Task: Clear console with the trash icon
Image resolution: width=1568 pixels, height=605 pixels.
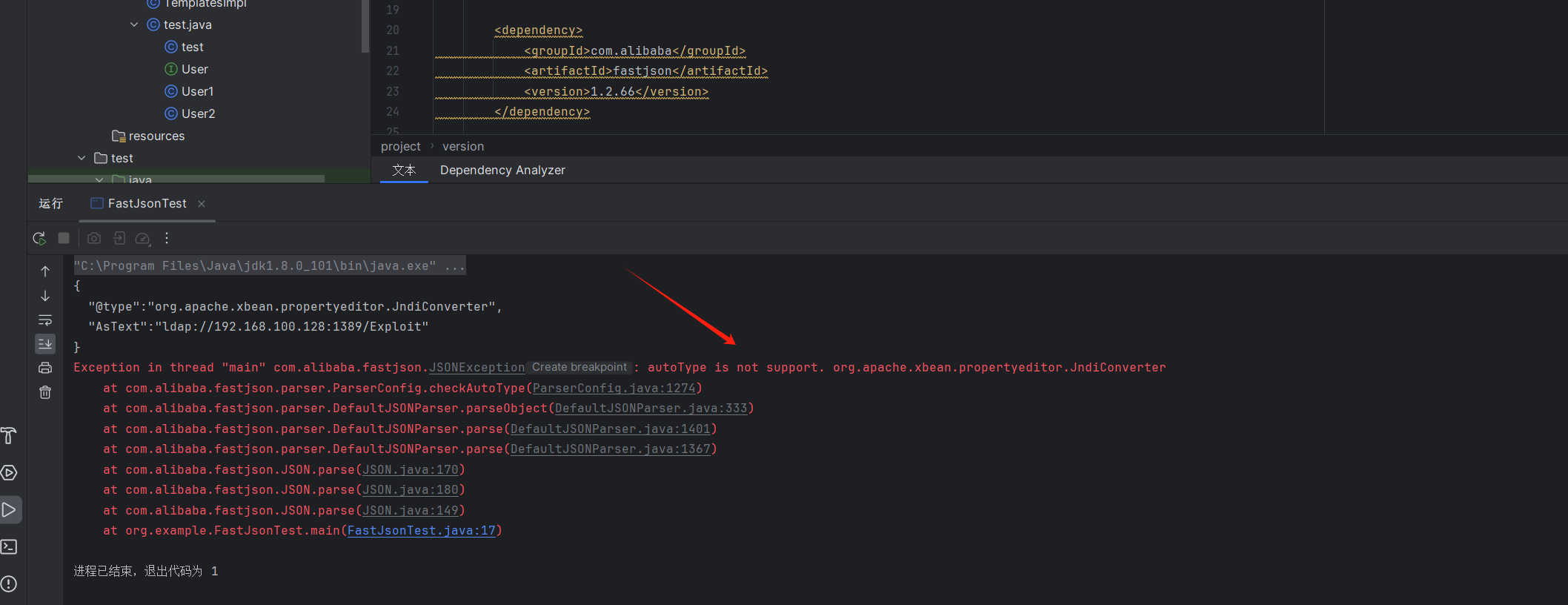Action: click(45, 392)
